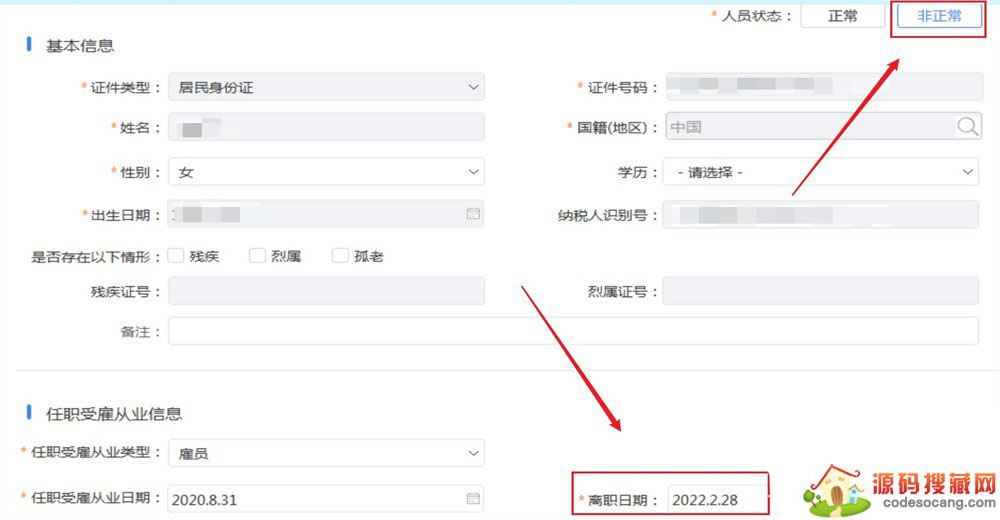Check the 孤老 checkbox

340,256
